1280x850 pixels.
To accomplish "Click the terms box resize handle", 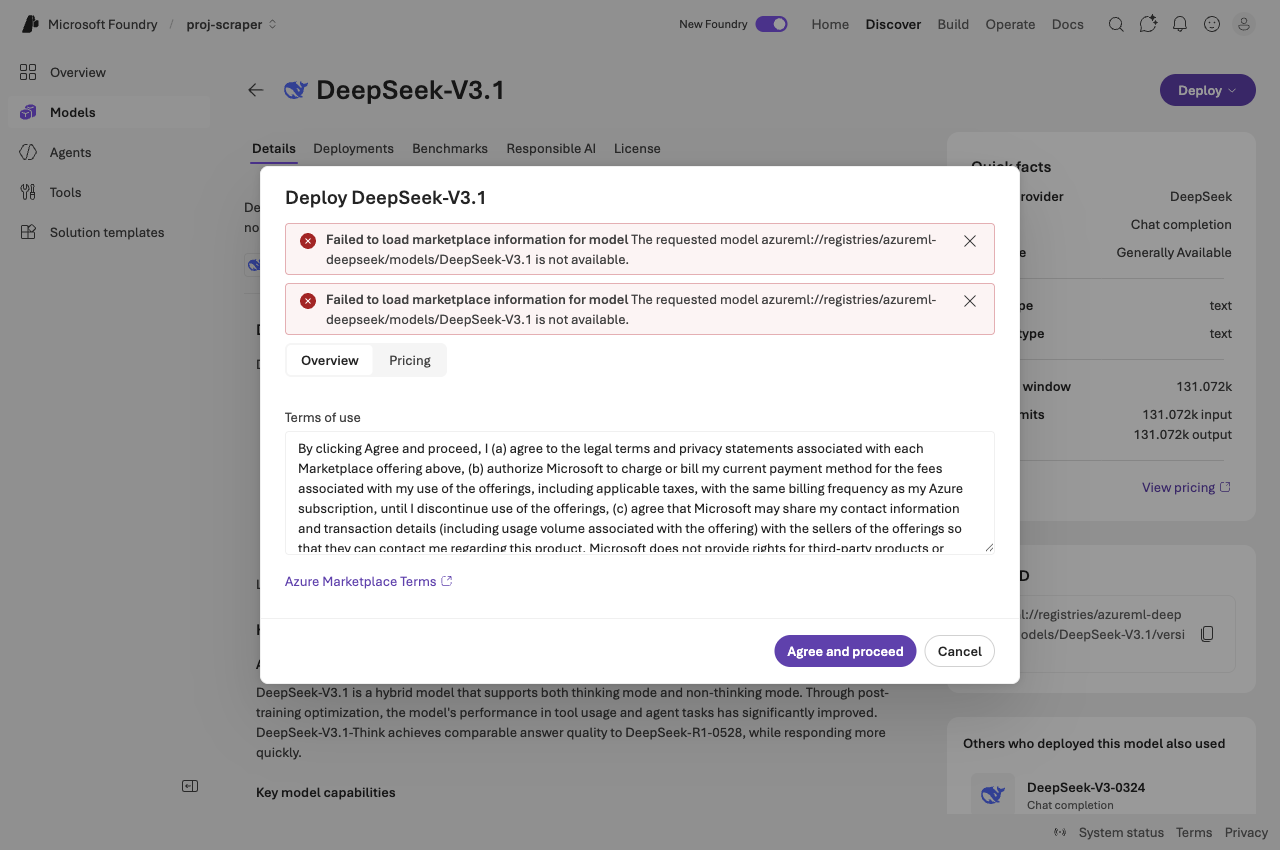I will point(989,548).
